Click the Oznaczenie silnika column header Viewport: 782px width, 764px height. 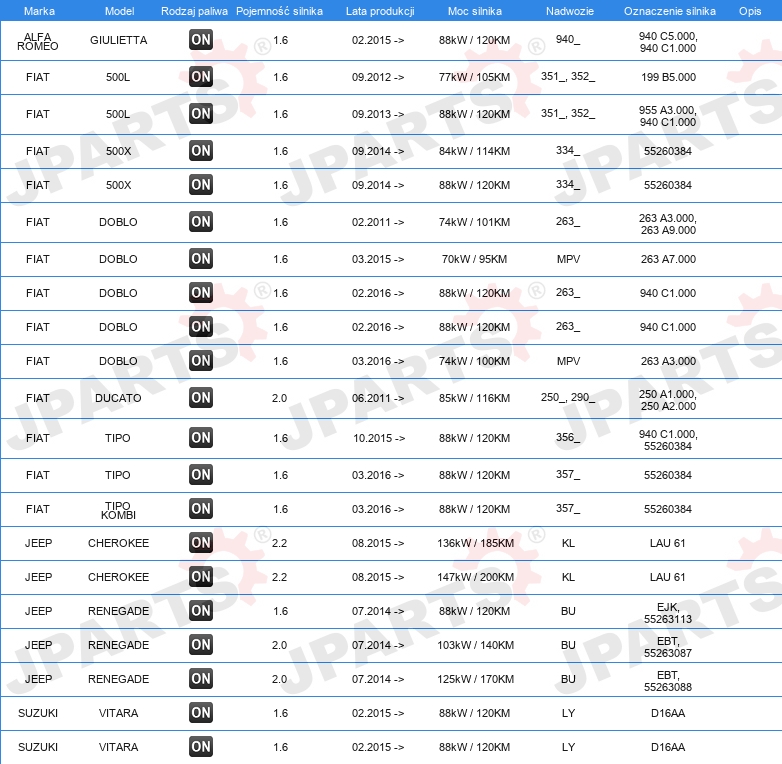tap(670, 11)
